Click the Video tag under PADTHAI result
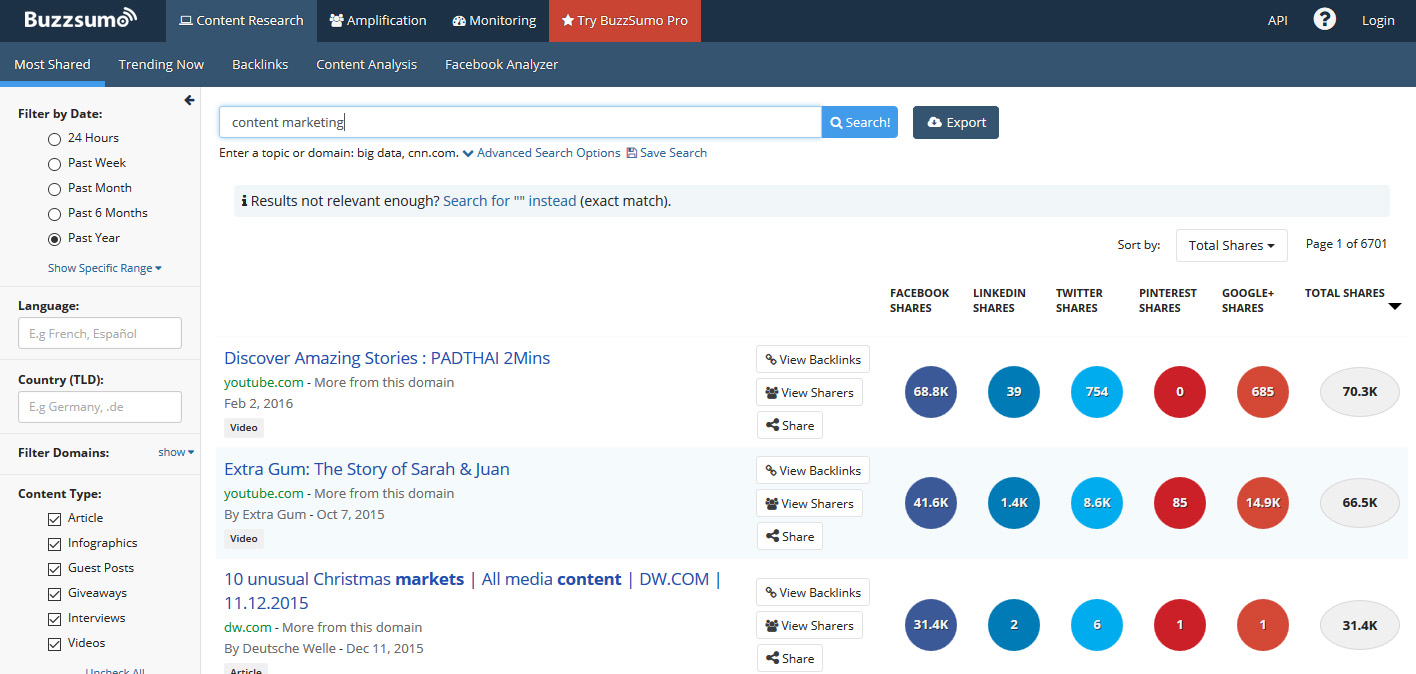This screenshot has width=1416, height=674. 243,427
